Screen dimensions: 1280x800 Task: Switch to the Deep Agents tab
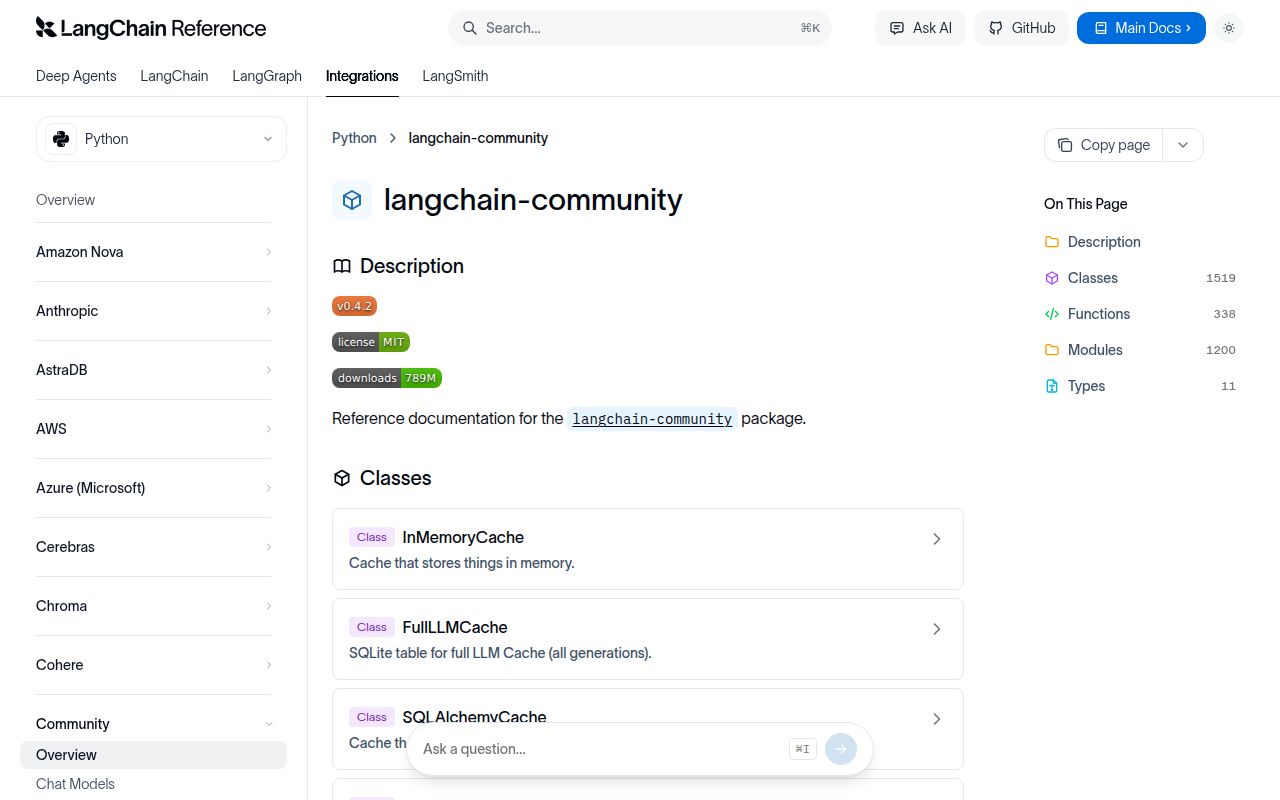pos(76,76)
